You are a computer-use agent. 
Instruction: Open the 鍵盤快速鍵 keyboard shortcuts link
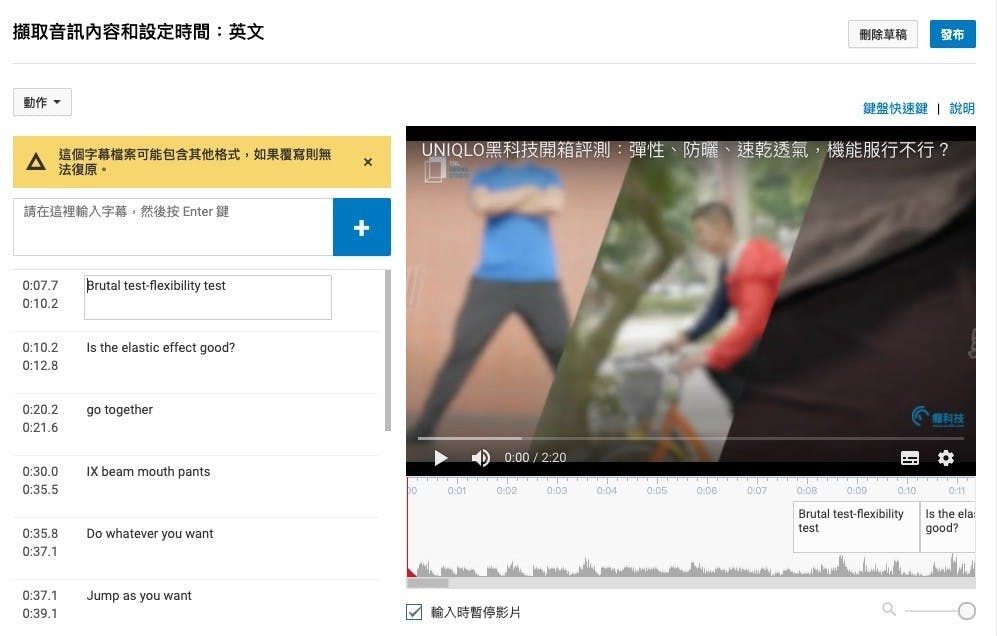[x=895, y=108]
